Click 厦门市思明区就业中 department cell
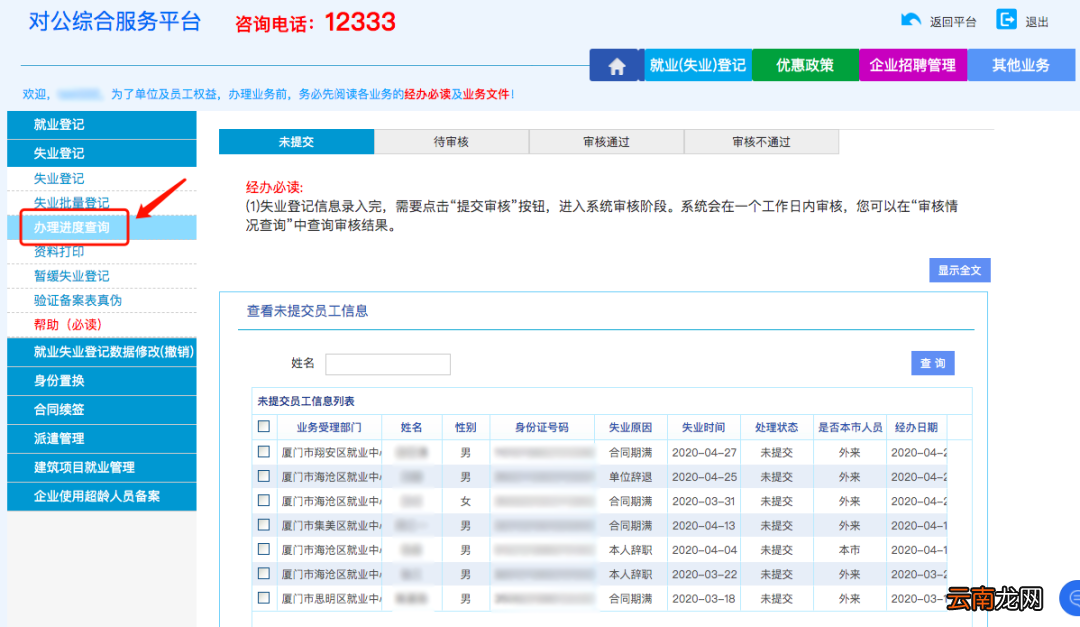The height and width of the screenshot is (627, 1080). (329, 599)
